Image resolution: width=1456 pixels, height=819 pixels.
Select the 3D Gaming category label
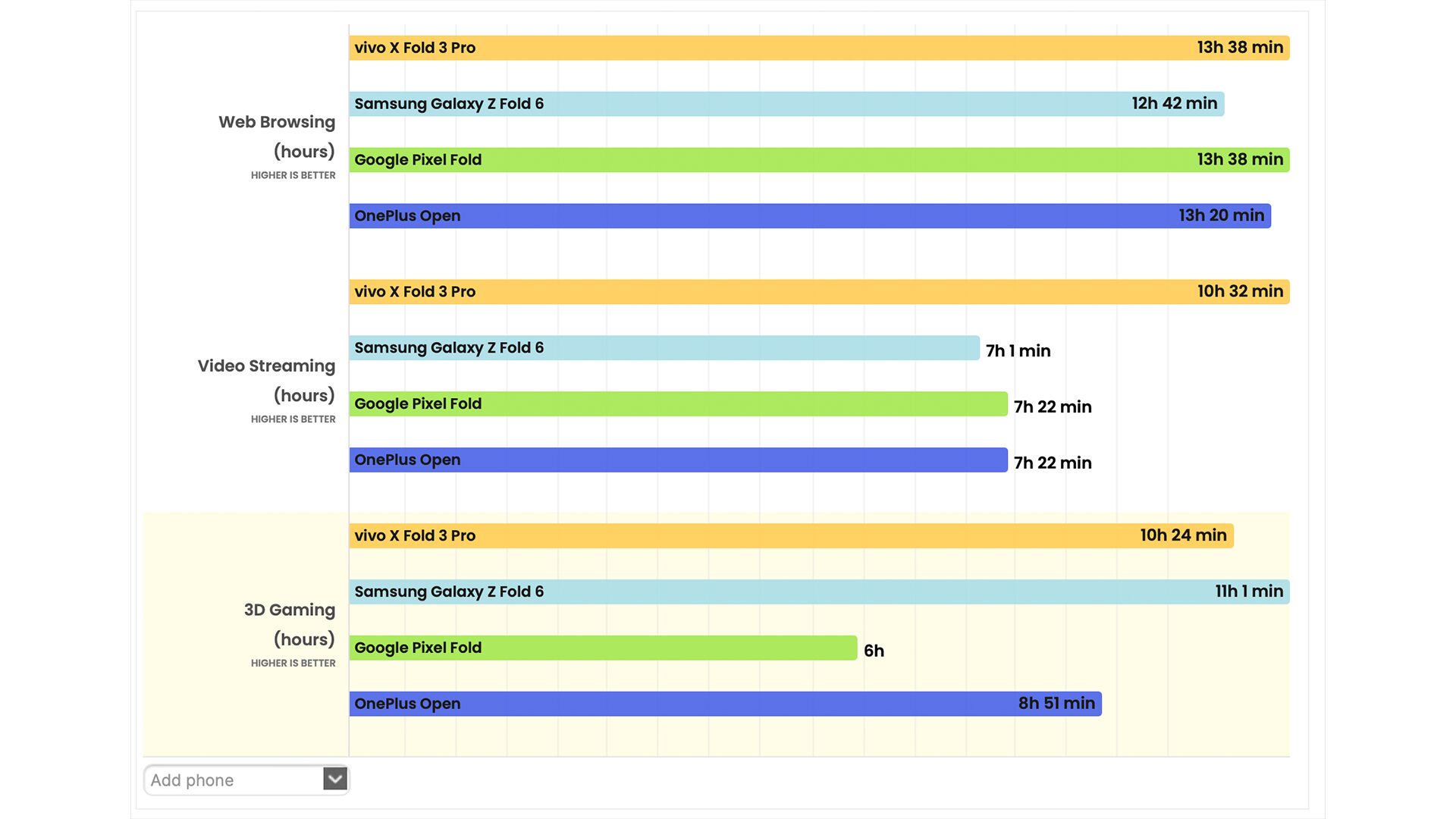coord(289,610)
